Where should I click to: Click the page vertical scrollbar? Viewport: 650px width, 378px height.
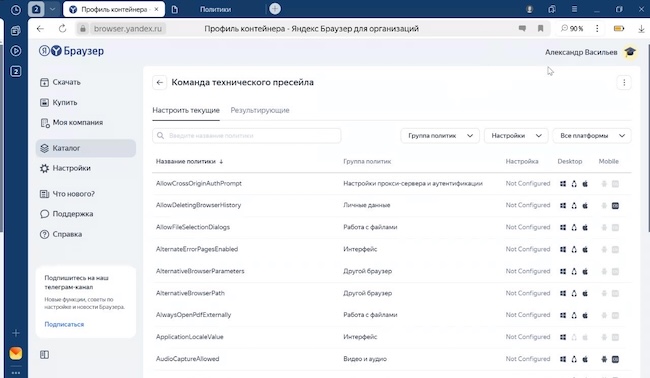point(648,137)
